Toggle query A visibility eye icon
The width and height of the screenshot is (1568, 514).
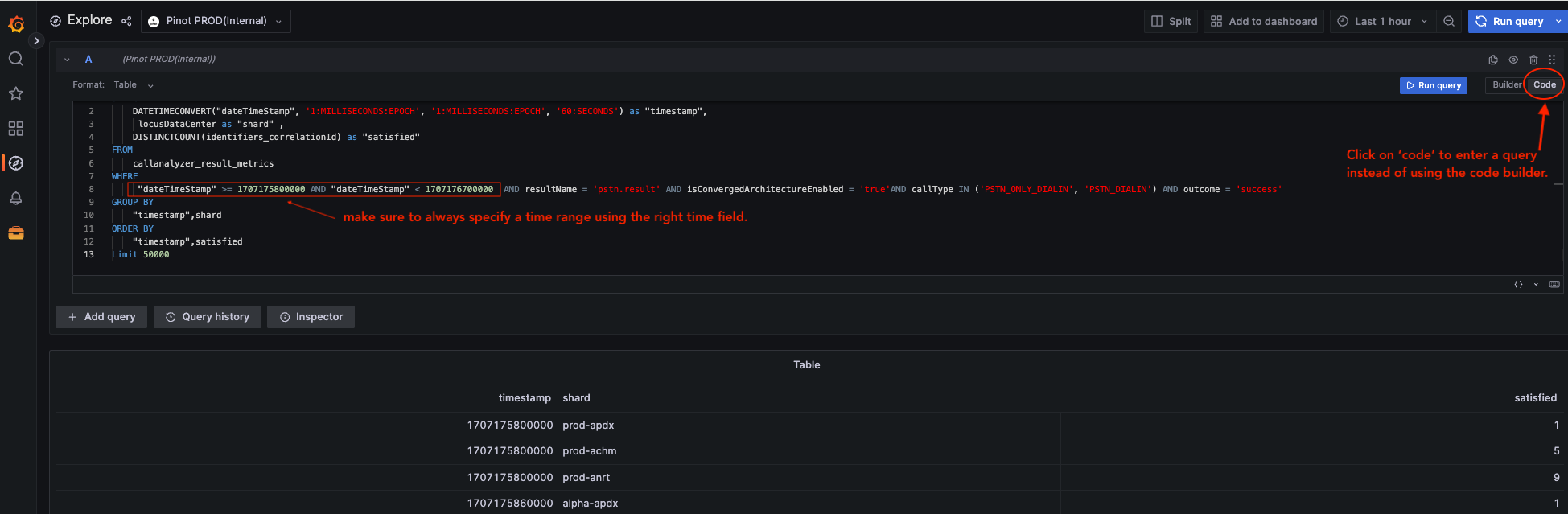[1513, 60]
